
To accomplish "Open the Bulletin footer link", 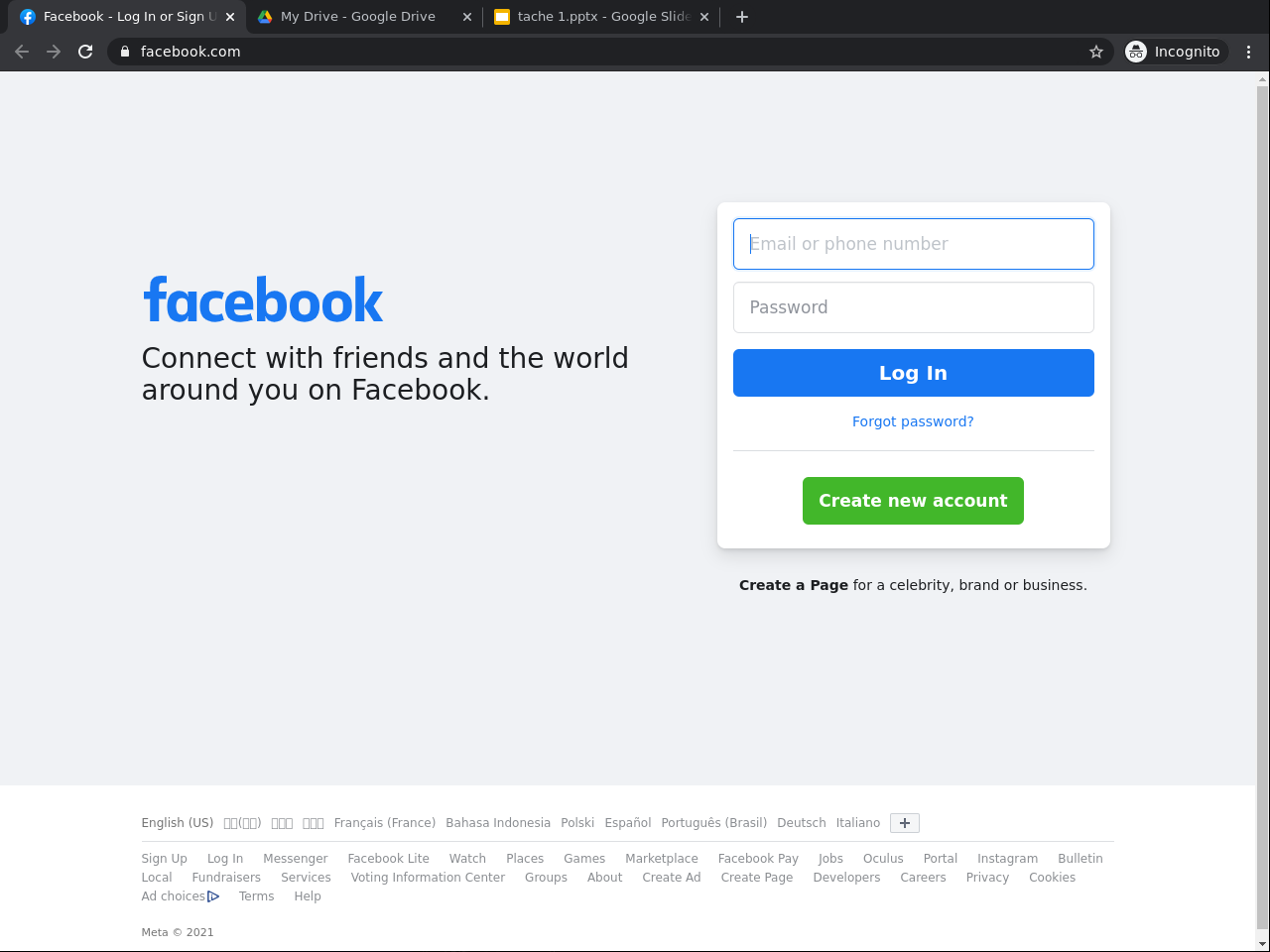I will [x=1080, y=859].
